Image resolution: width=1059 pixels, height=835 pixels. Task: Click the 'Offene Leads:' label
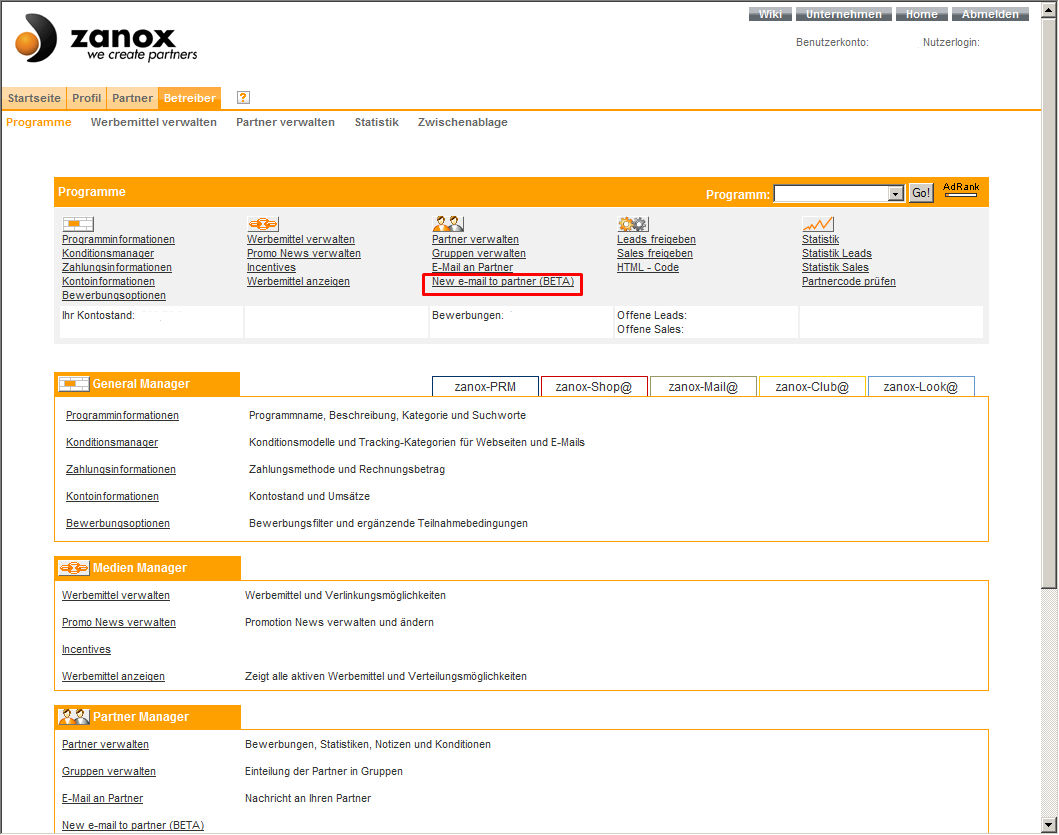pyautogui.click(x=652, y=315)
